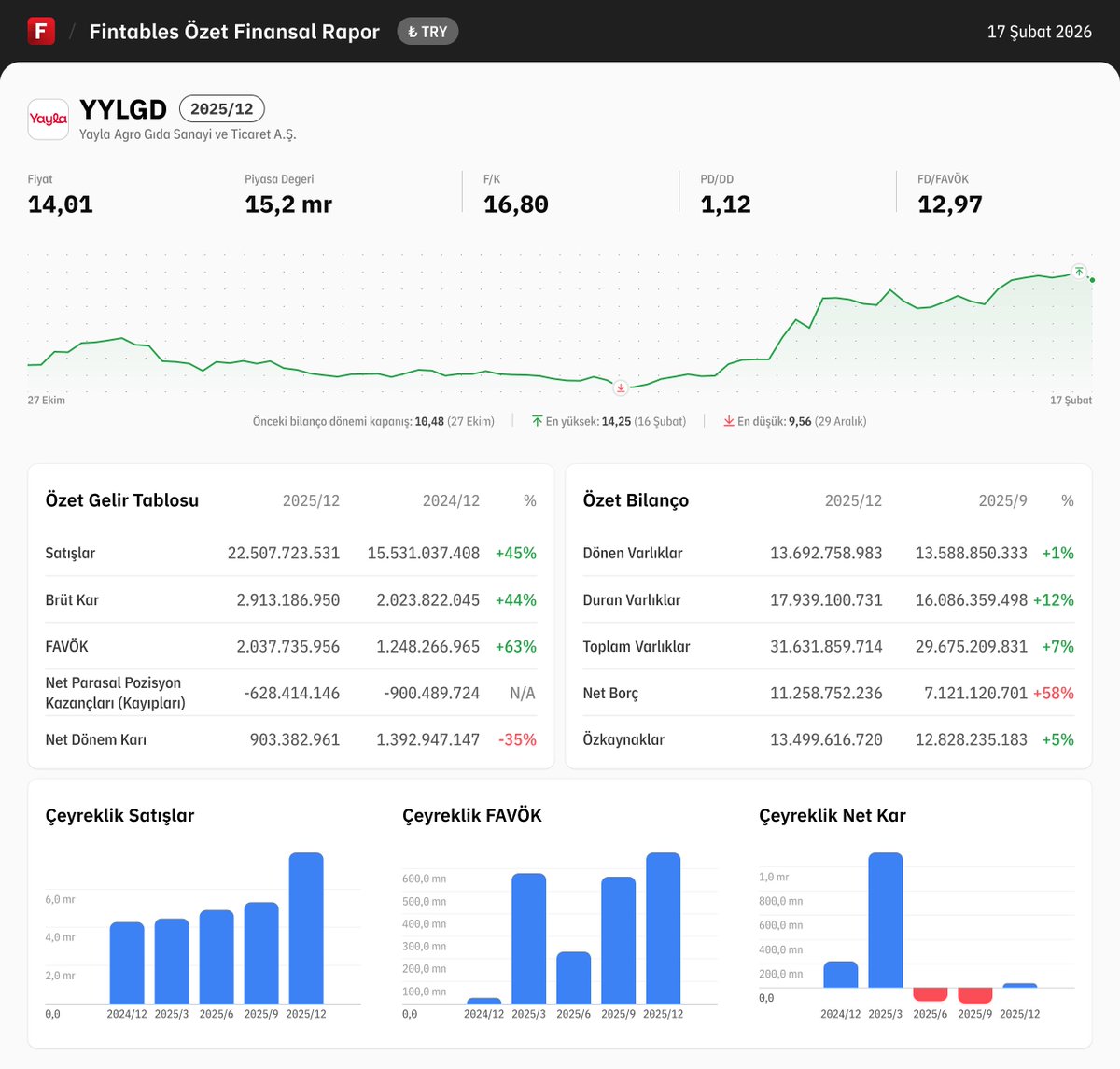This screenshot has height=1069, width=1120.
Task: Click the 2025/3 bar in Çeyreklik FAVÖK
Action: coord(529,938)
